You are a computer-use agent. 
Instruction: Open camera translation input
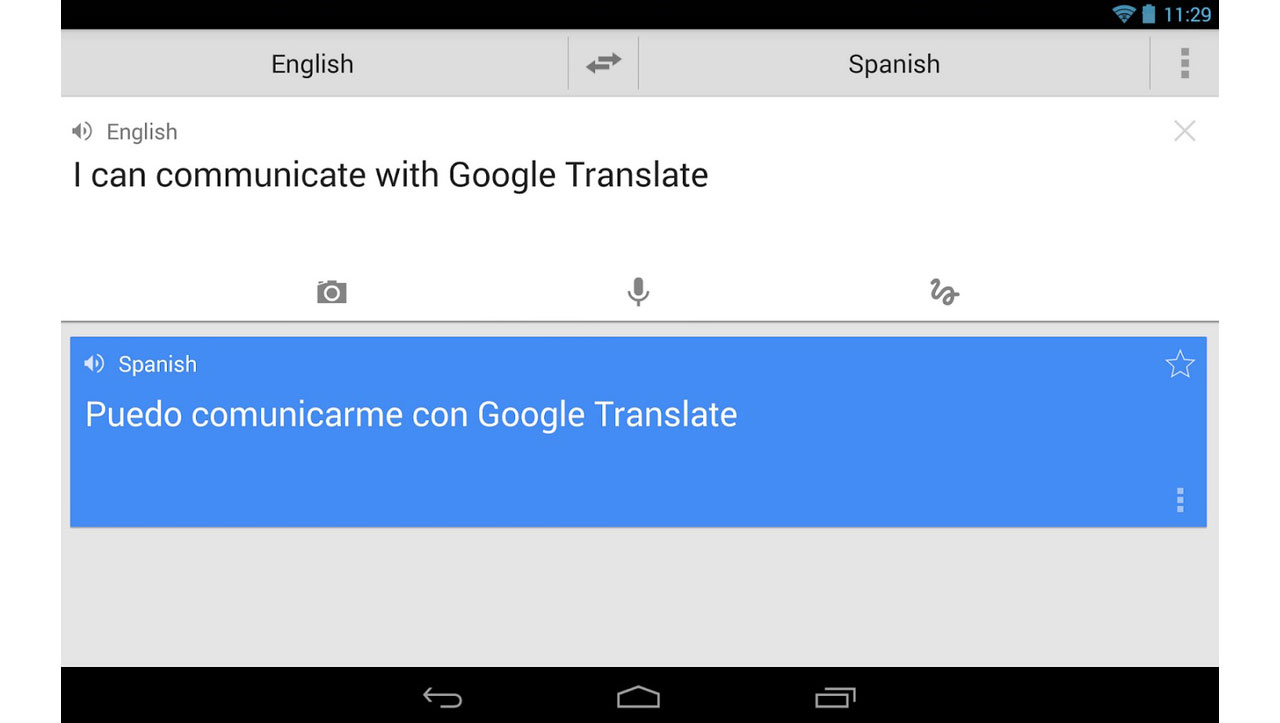tap(332, 292)
